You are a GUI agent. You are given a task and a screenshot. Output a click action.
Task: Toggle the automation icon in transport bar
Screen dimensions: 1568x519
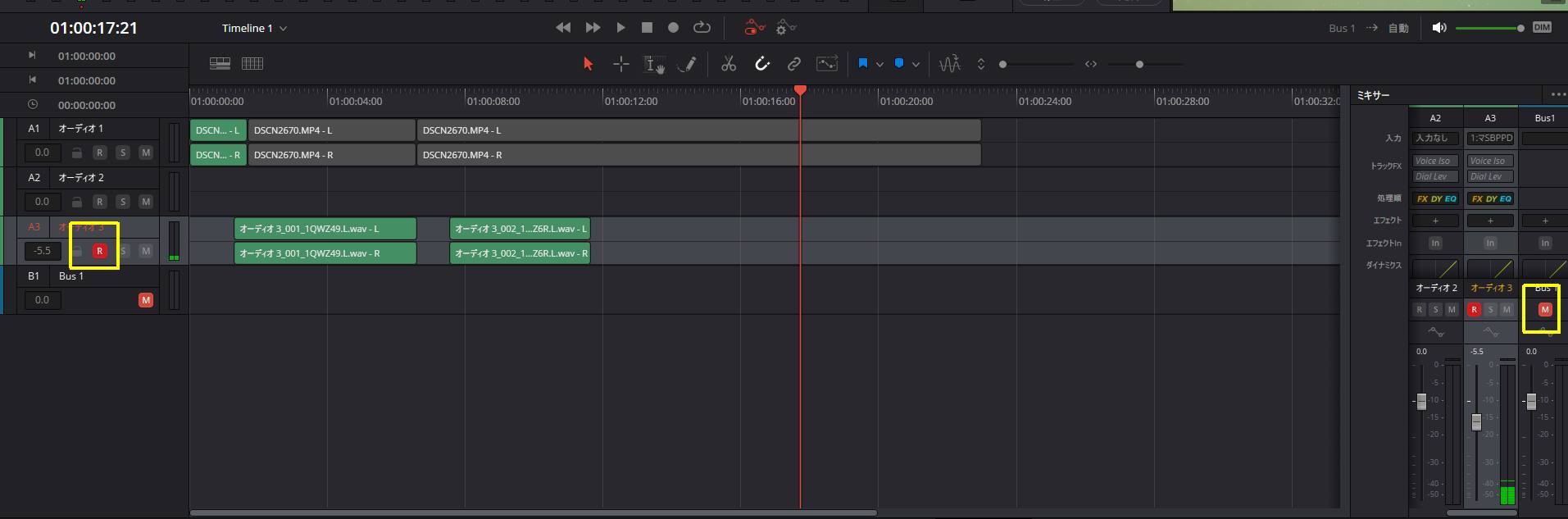tap(754, 28)
